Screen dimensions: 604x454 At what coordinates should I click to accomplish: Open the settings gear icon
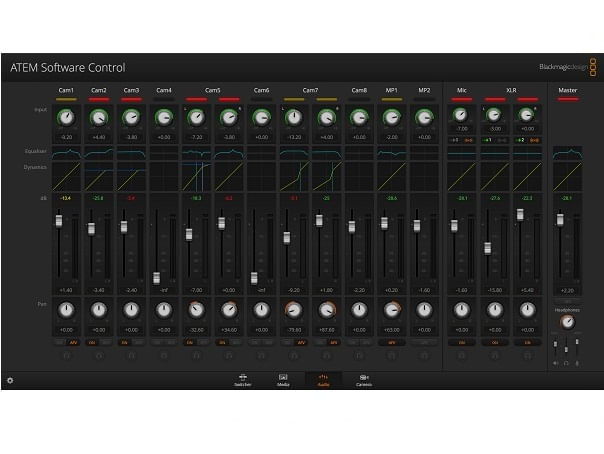[10, 380]
